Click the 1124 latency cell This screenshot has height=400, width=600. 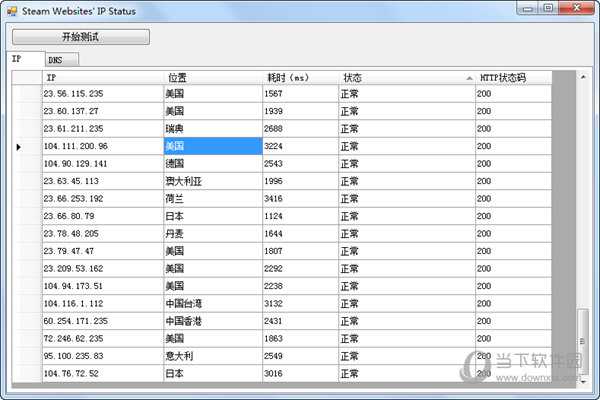click(x=300, y=216)
